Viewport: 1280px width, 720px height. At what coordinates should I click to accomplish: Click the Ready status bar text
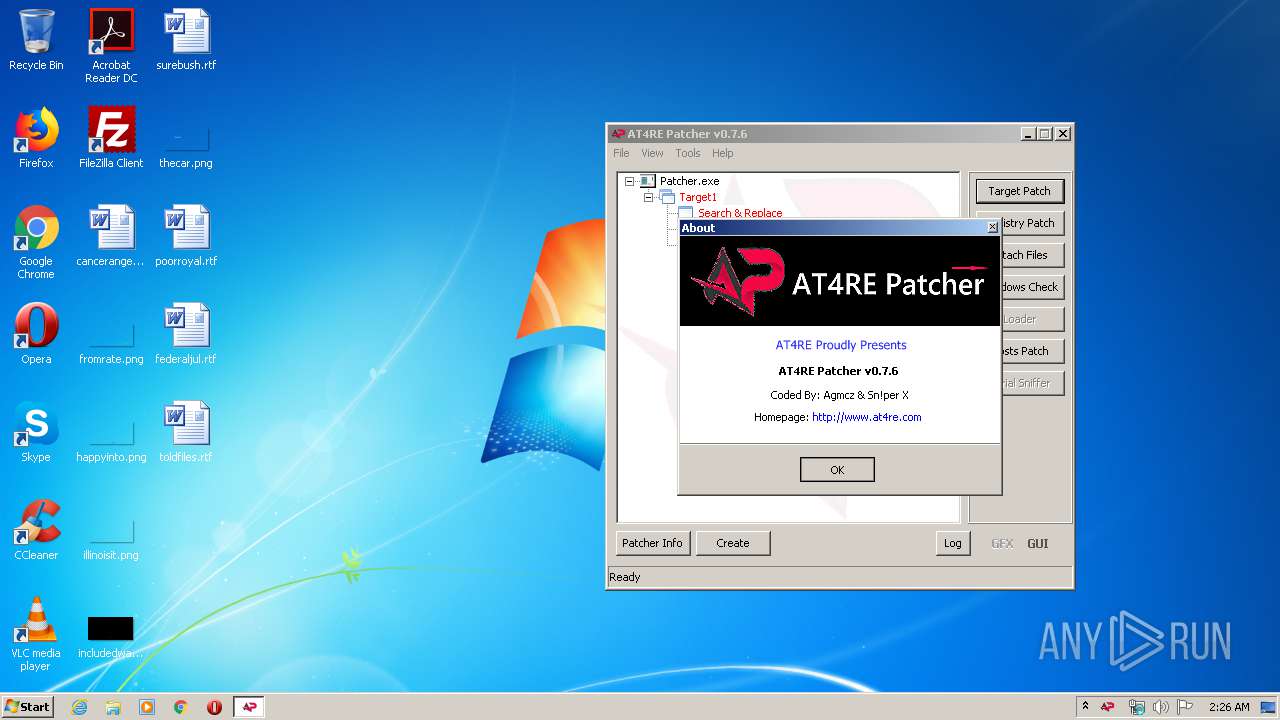pos(625,577)
